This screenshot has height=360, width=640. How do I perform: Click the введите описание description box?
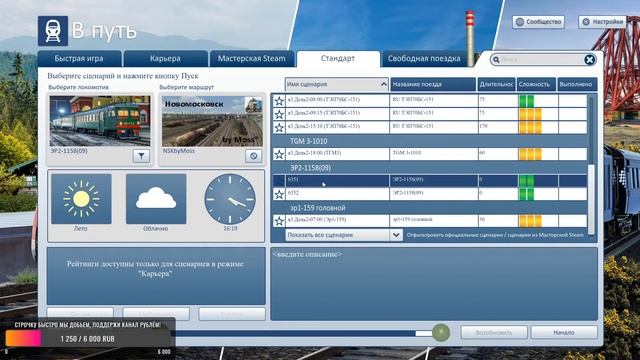434,284
